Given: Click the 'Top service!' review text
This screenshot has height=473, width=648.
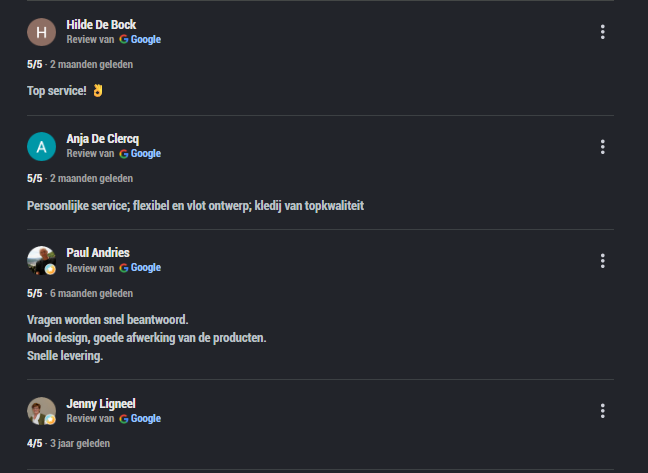Looking at the screenshot, I should pos(57,91).
